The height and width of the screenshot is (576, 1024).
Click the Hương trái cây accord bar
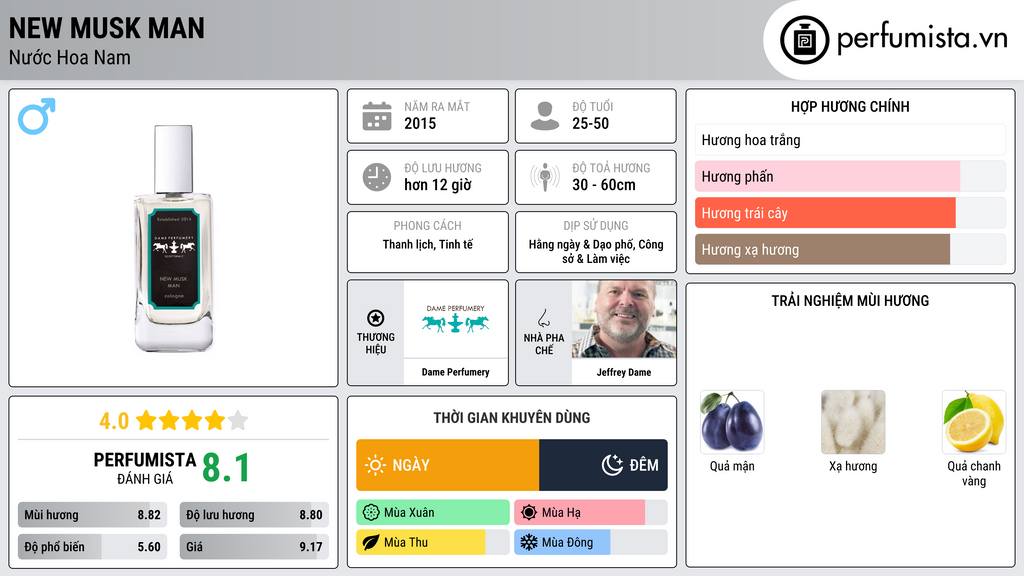pos(850,213)
